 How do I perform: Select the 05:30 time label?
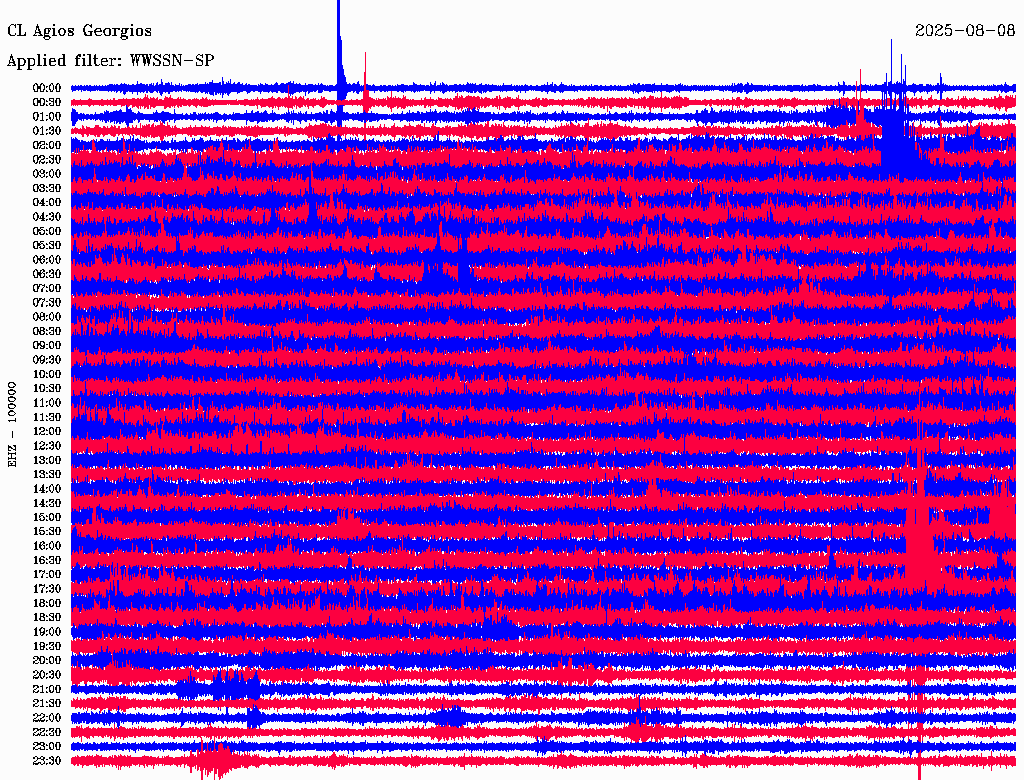point(47,245)
